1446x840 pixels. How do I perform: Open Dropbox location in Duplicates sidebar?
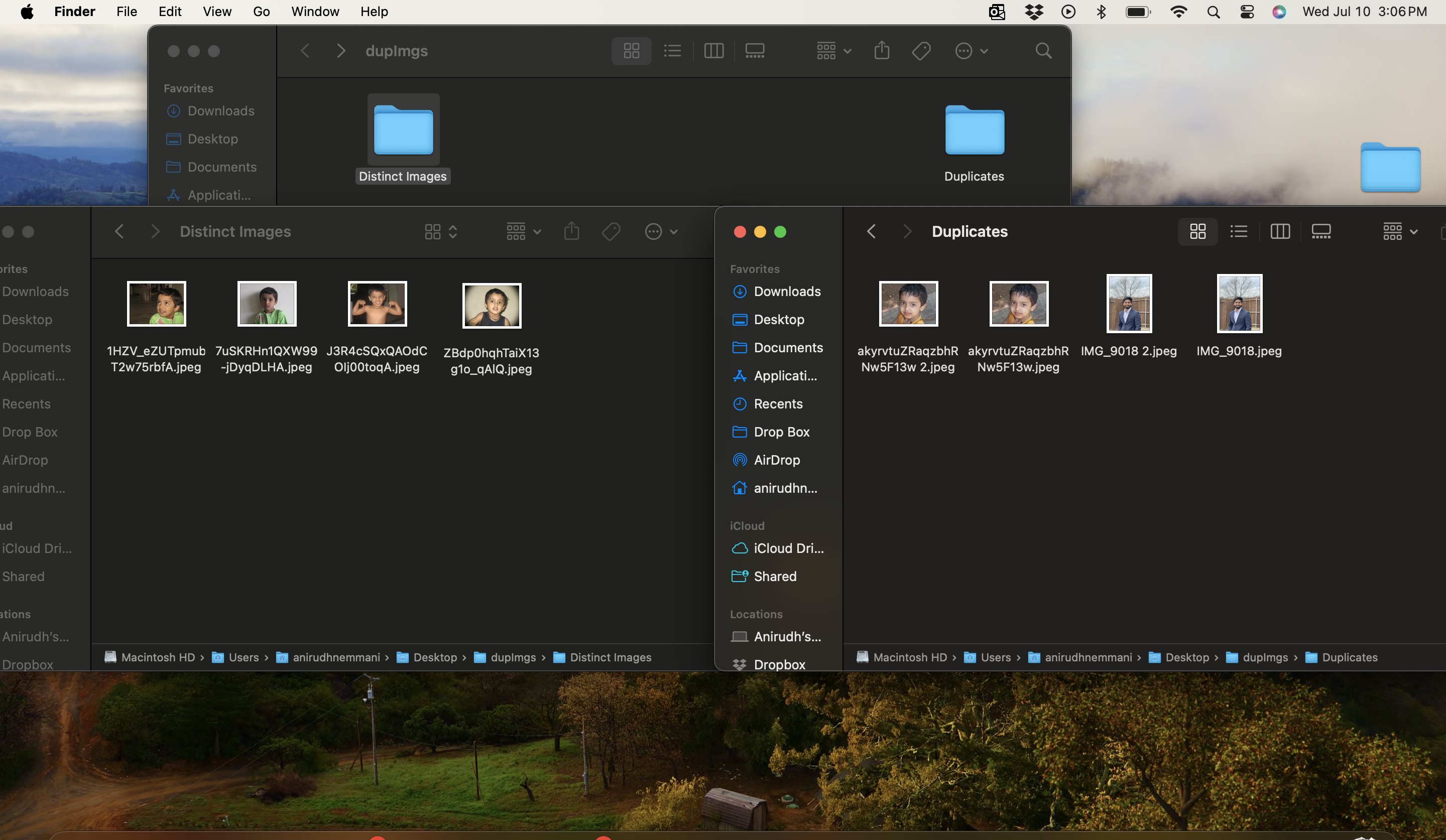click(769, 664)
